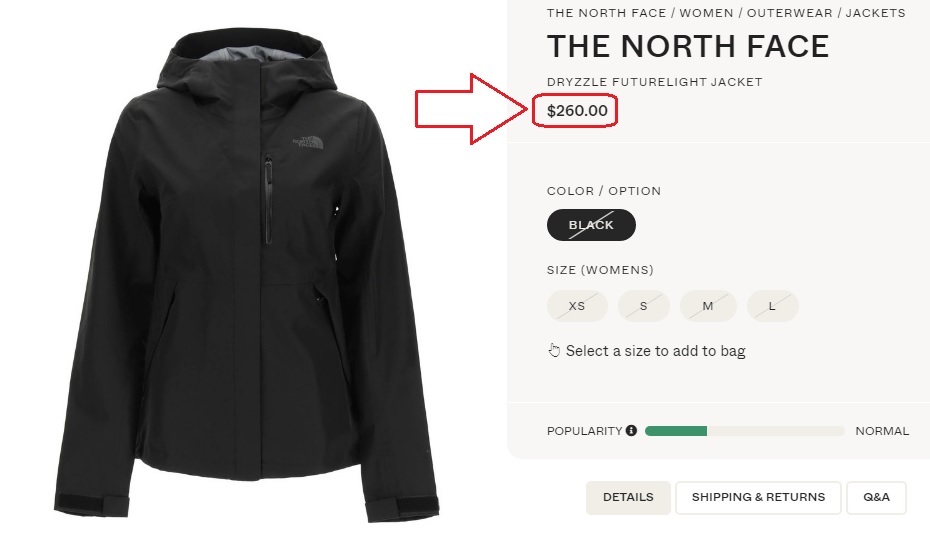The width and height of the screenshot is (930, 540).
Task: Click the popularity info icon
Action: [x=631, y=431]
